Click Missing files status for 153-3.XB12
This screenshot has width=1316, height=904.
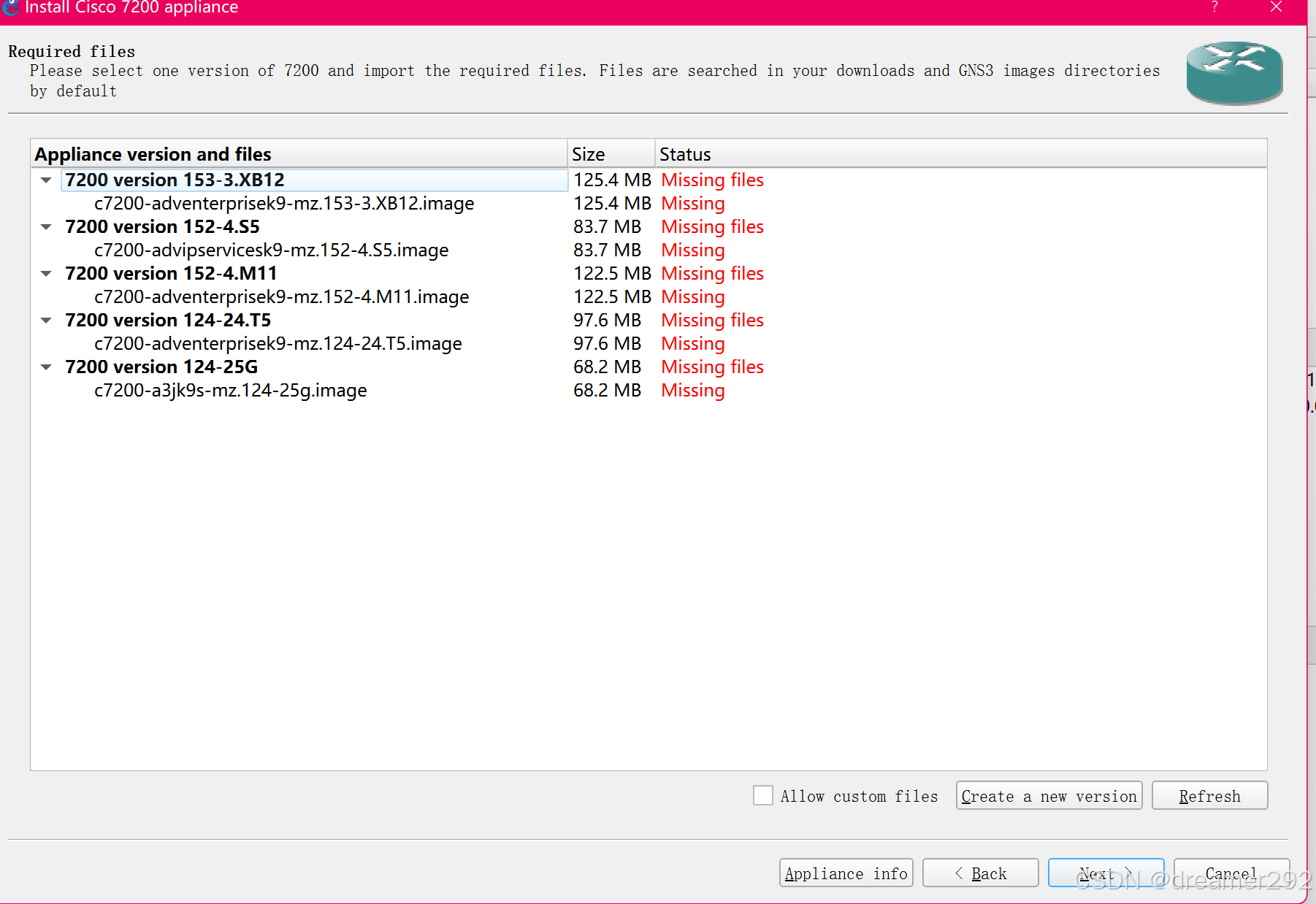tap(712, 180)
